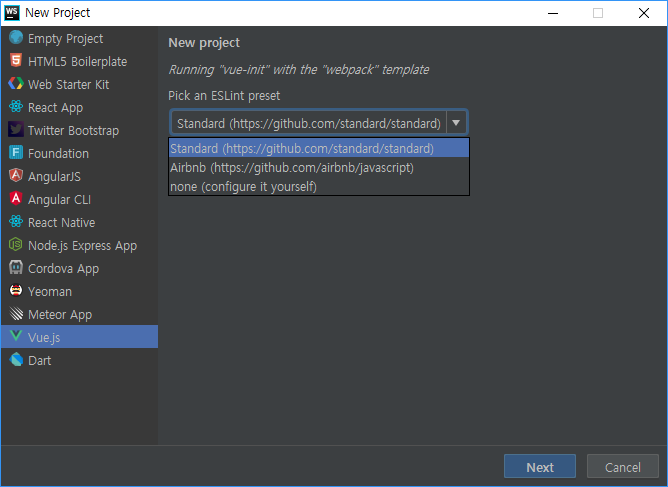668x487 pixels.
Task: Select the React App atom icon
Action: click(16, 107)
